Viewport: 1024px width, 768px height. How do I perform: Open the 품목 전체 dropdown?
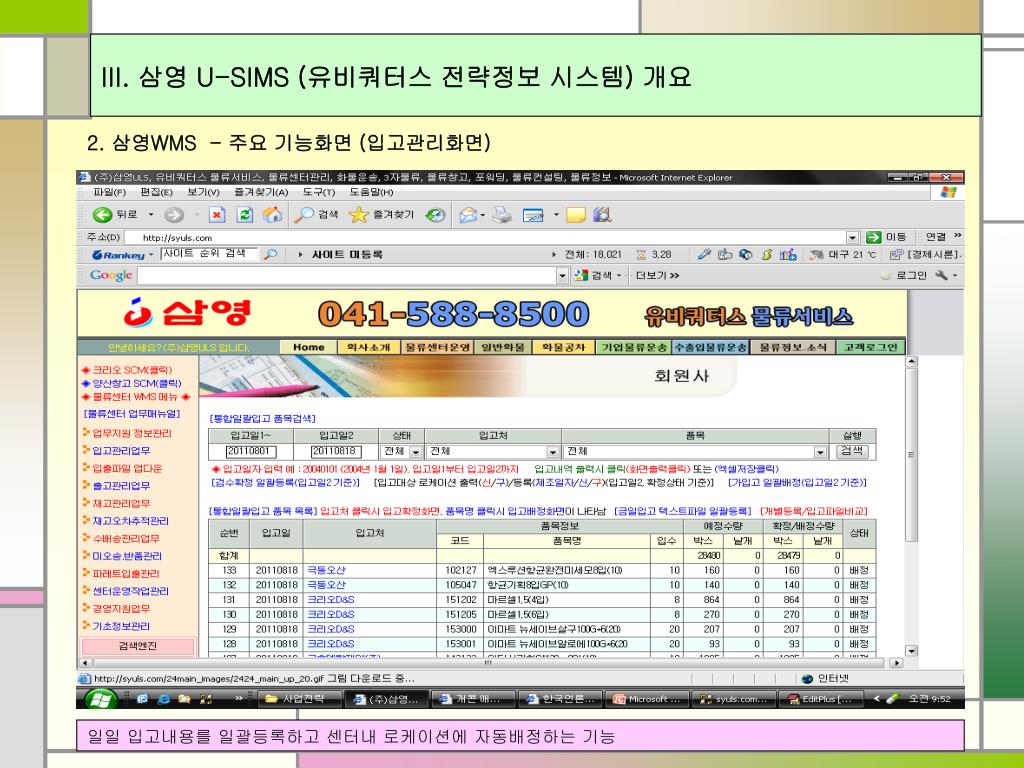click(696, 452)
